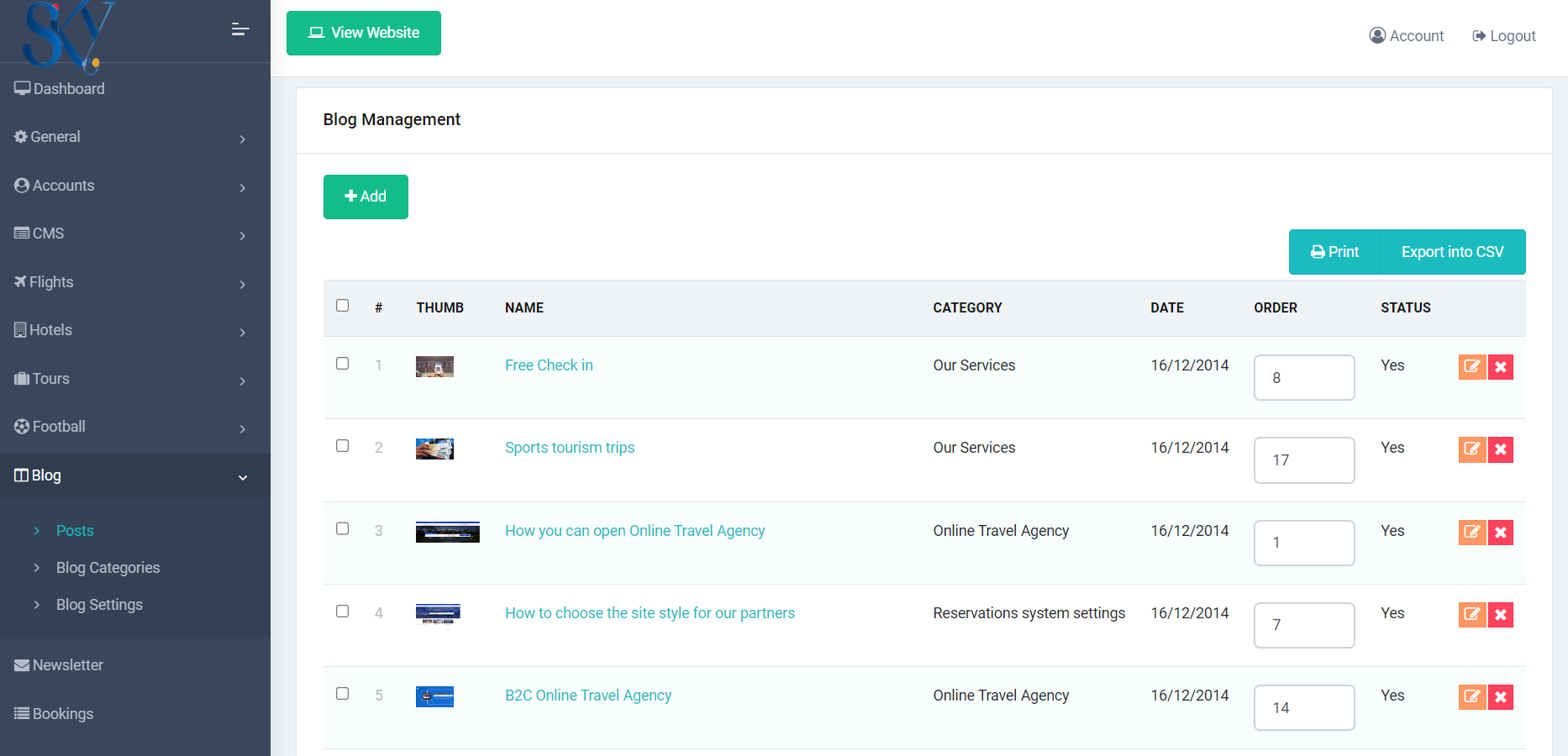This screenshot has width=1568, height=756.
Task: Select checkbox for How you can open Online Travel Agency
Action: point(343,528)
